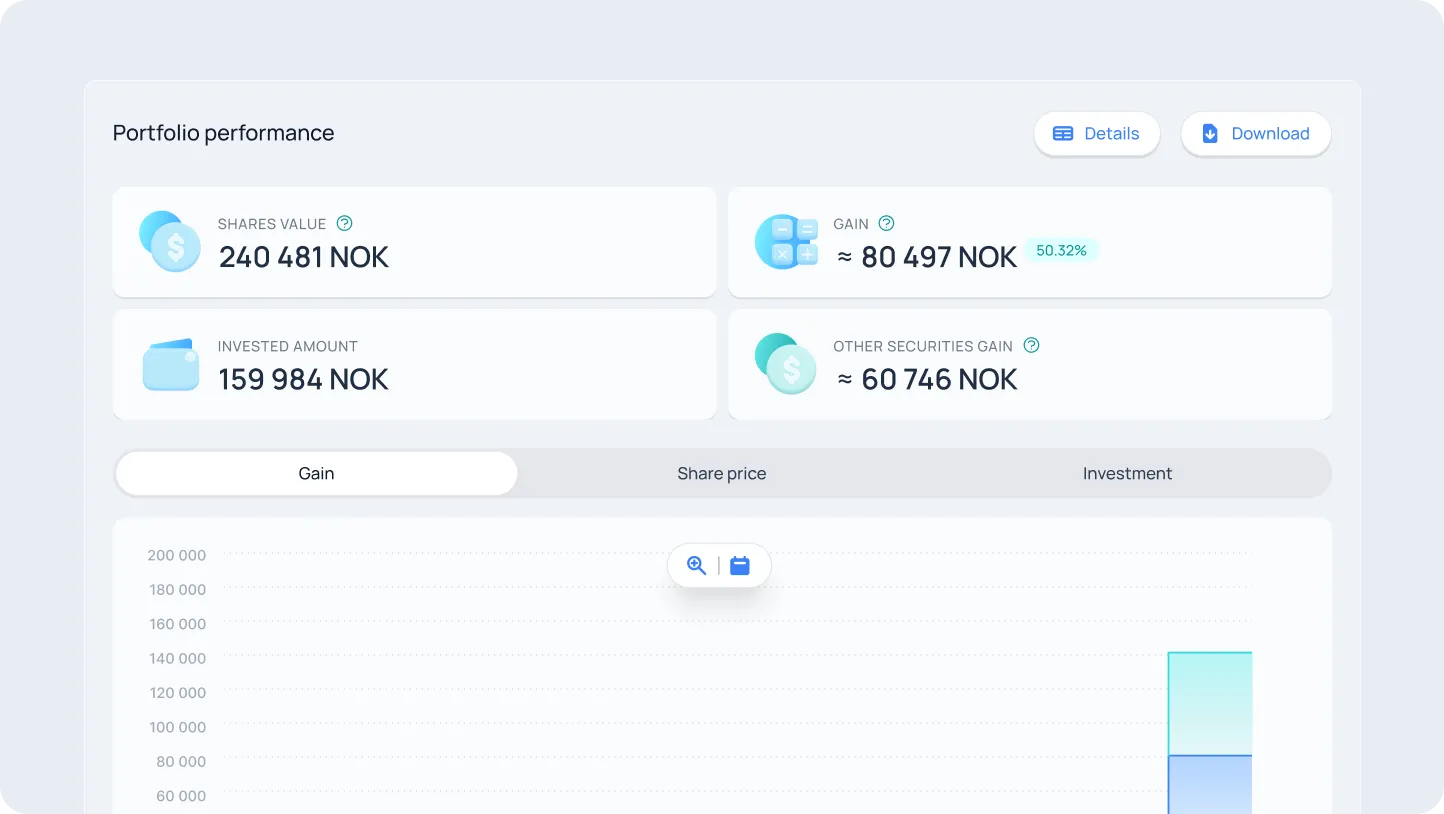
Task: Click the 50.32% gain percentage badge
Action: point(1062,250)
